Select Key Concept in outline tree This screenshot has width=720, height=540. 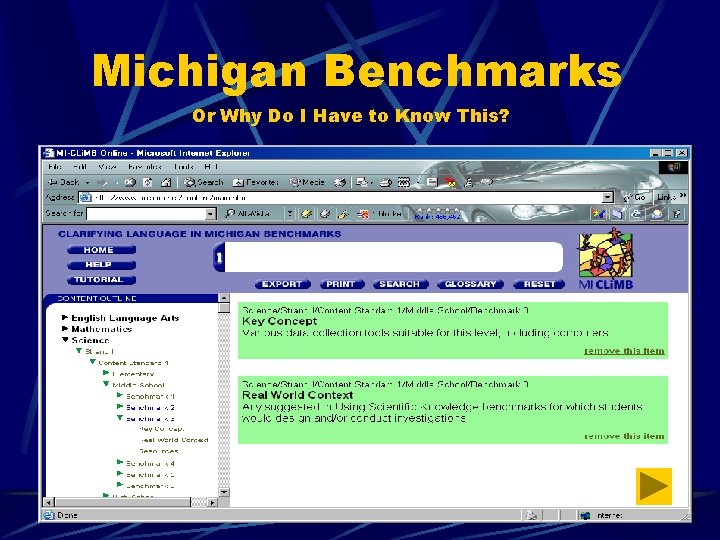(162, 429)
